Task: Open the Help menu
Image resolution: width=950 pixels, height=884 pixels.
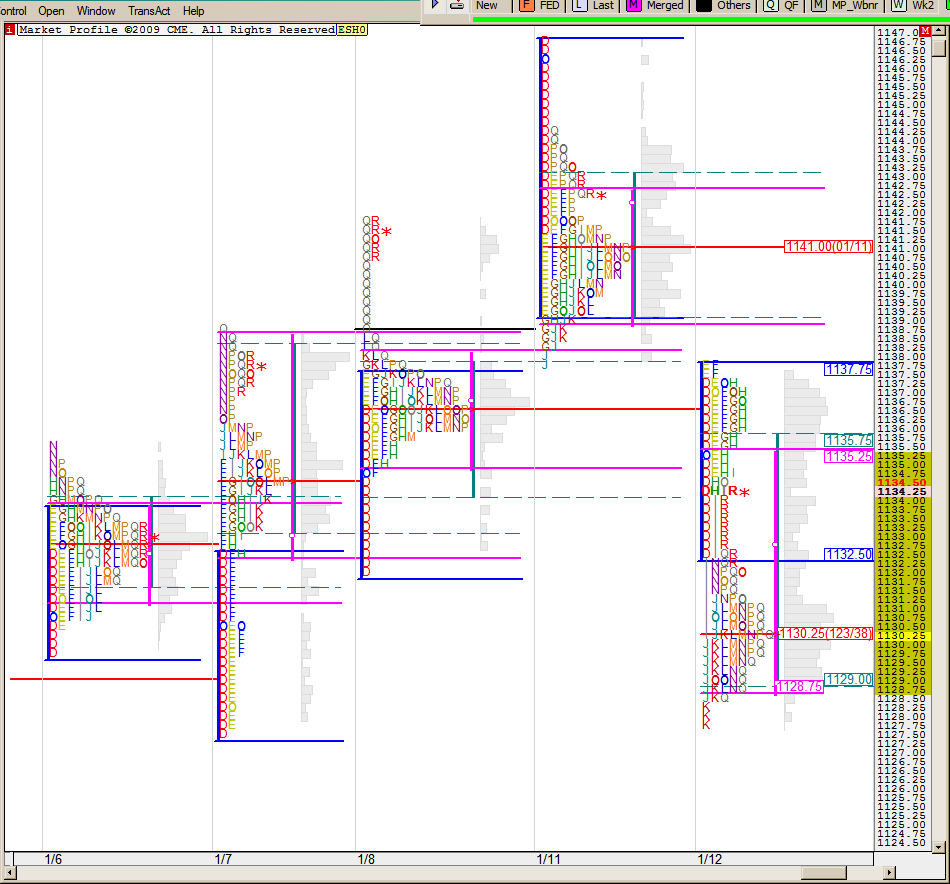Action: 194,11
